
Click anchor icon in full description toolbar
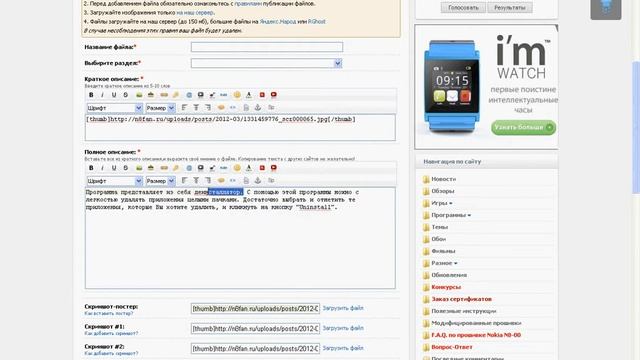(258, 180)
